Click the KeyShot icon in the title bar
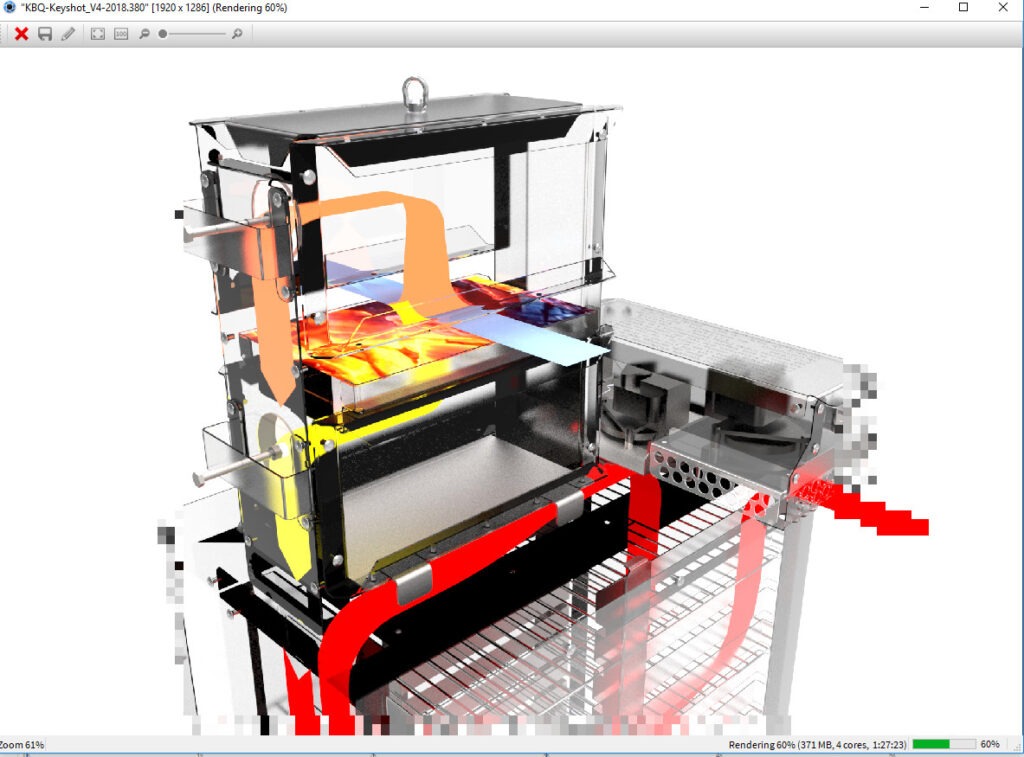Screen dimensions: 1024x757 click(9, 7)
